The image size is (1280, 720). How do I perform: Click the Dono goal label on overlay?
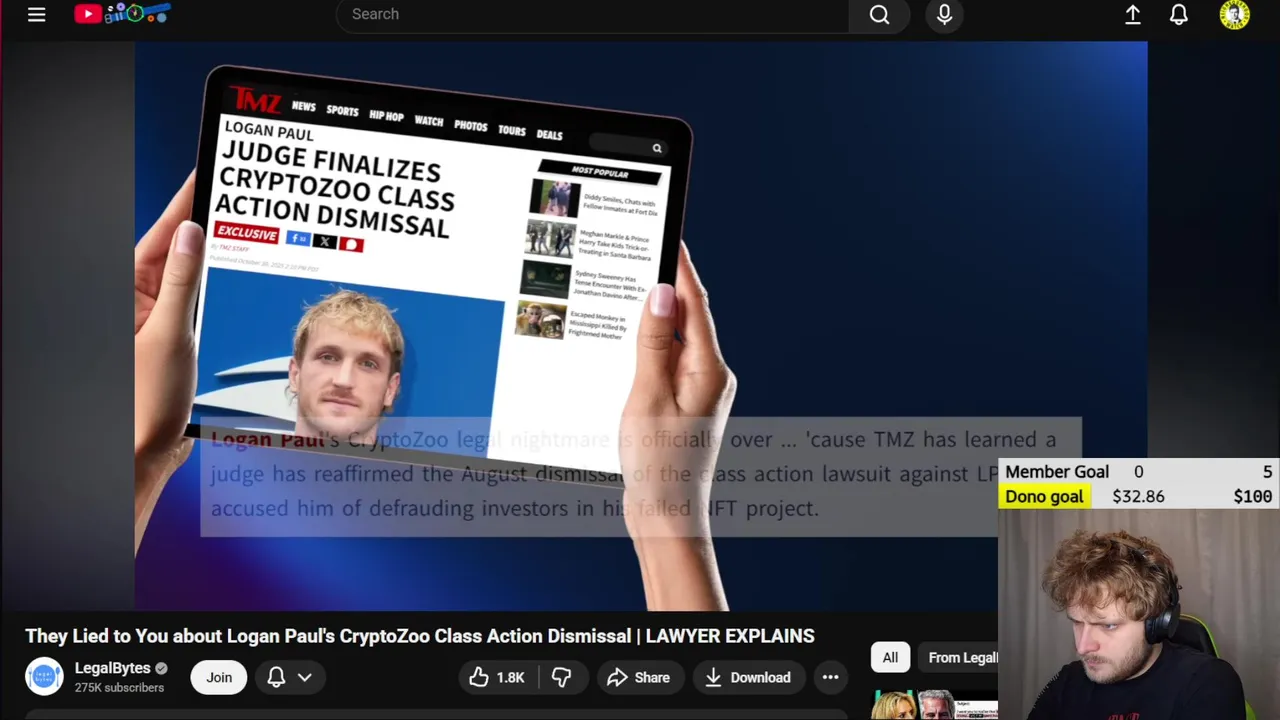point(1044,496)
